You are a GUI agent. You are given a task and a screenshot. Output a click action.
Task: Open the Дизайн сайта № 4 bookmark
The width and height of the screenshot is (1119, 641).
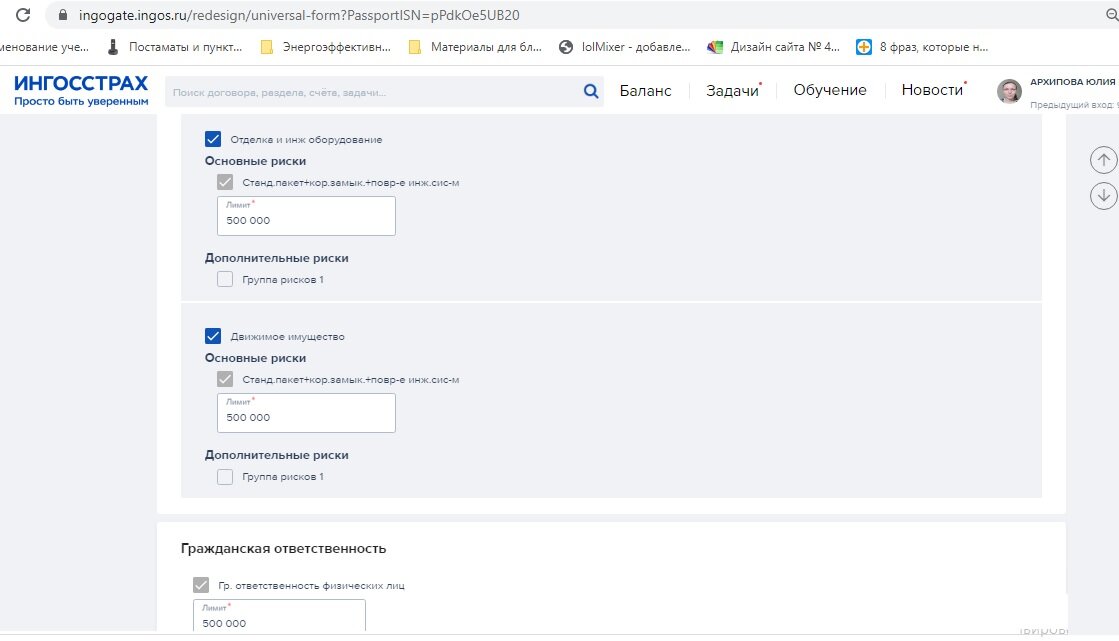point(774,47)
